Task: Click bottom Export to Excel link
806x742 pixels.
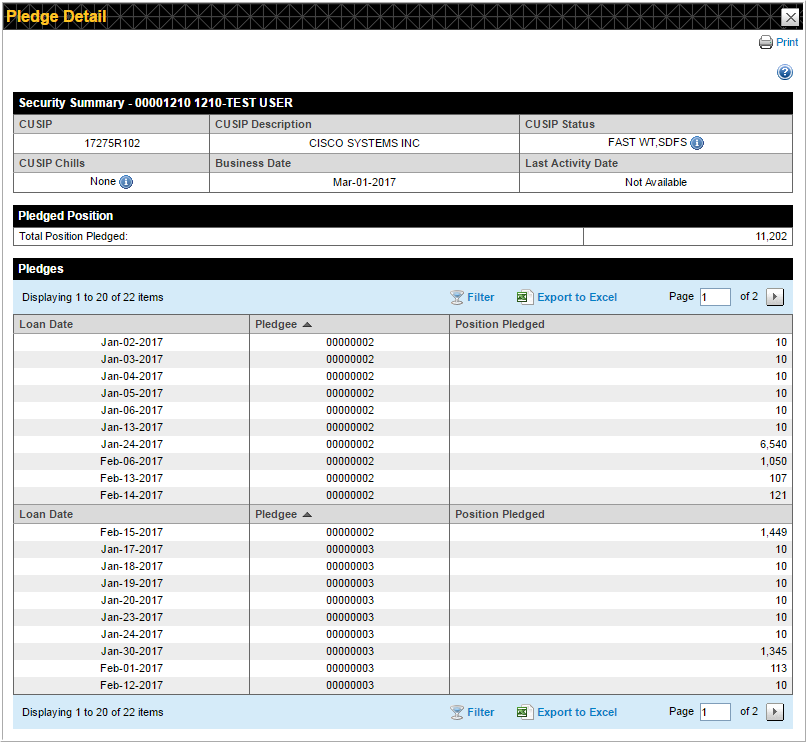Action: pyautogui.click(x=577, y=712)
